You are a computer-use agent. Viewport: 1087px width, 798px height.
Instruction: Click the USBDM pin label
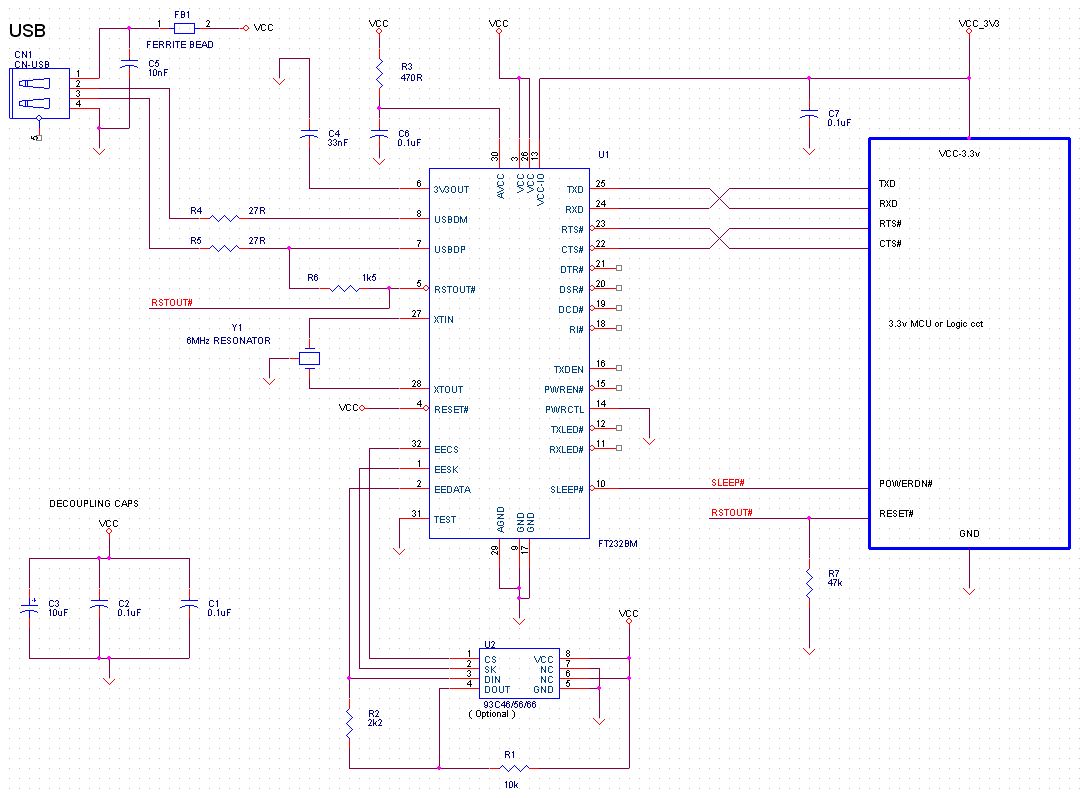tap(451, 219)
